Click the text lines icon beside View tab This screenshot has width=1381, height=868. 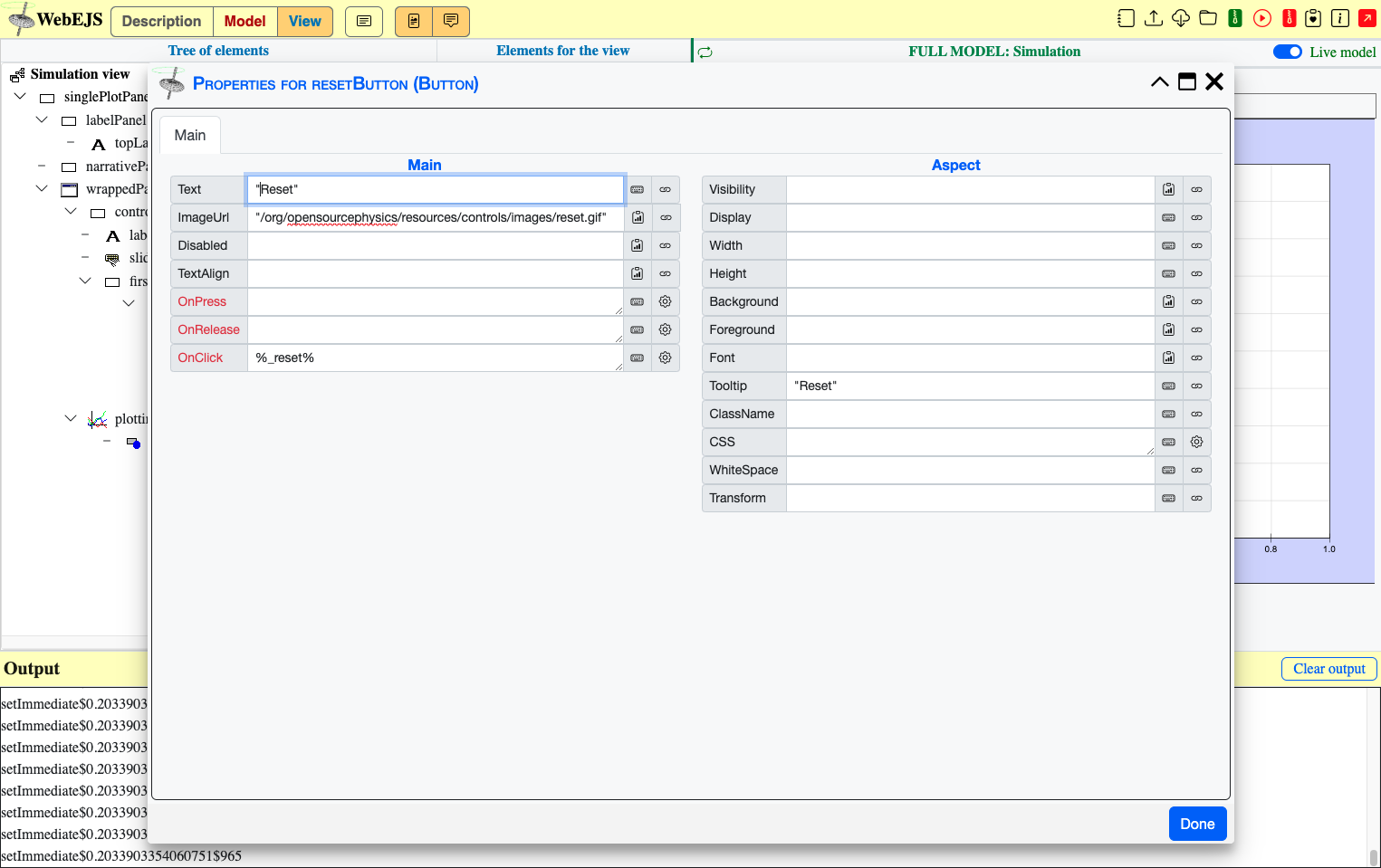point(364,21)
